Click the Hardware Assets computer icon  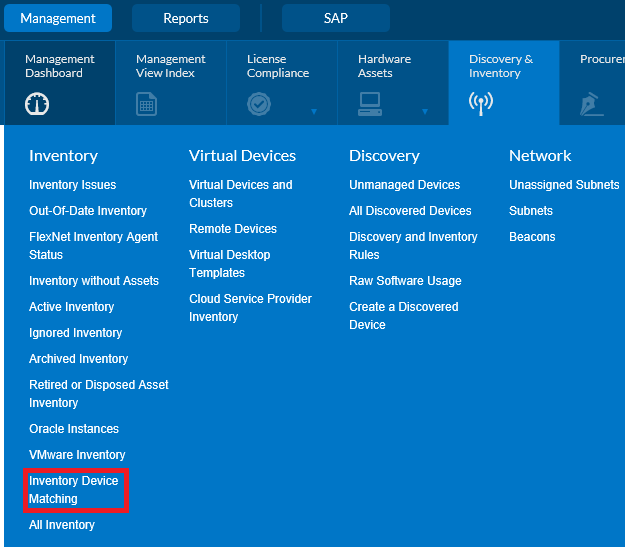point(370,104)
